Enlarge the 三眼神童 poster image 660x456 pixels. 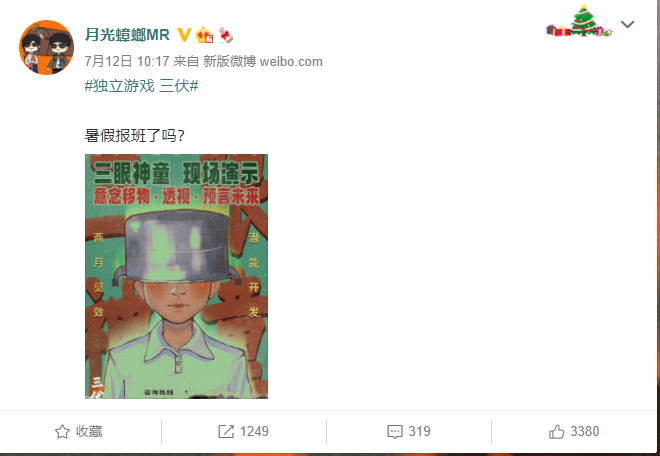coord(176,276)
